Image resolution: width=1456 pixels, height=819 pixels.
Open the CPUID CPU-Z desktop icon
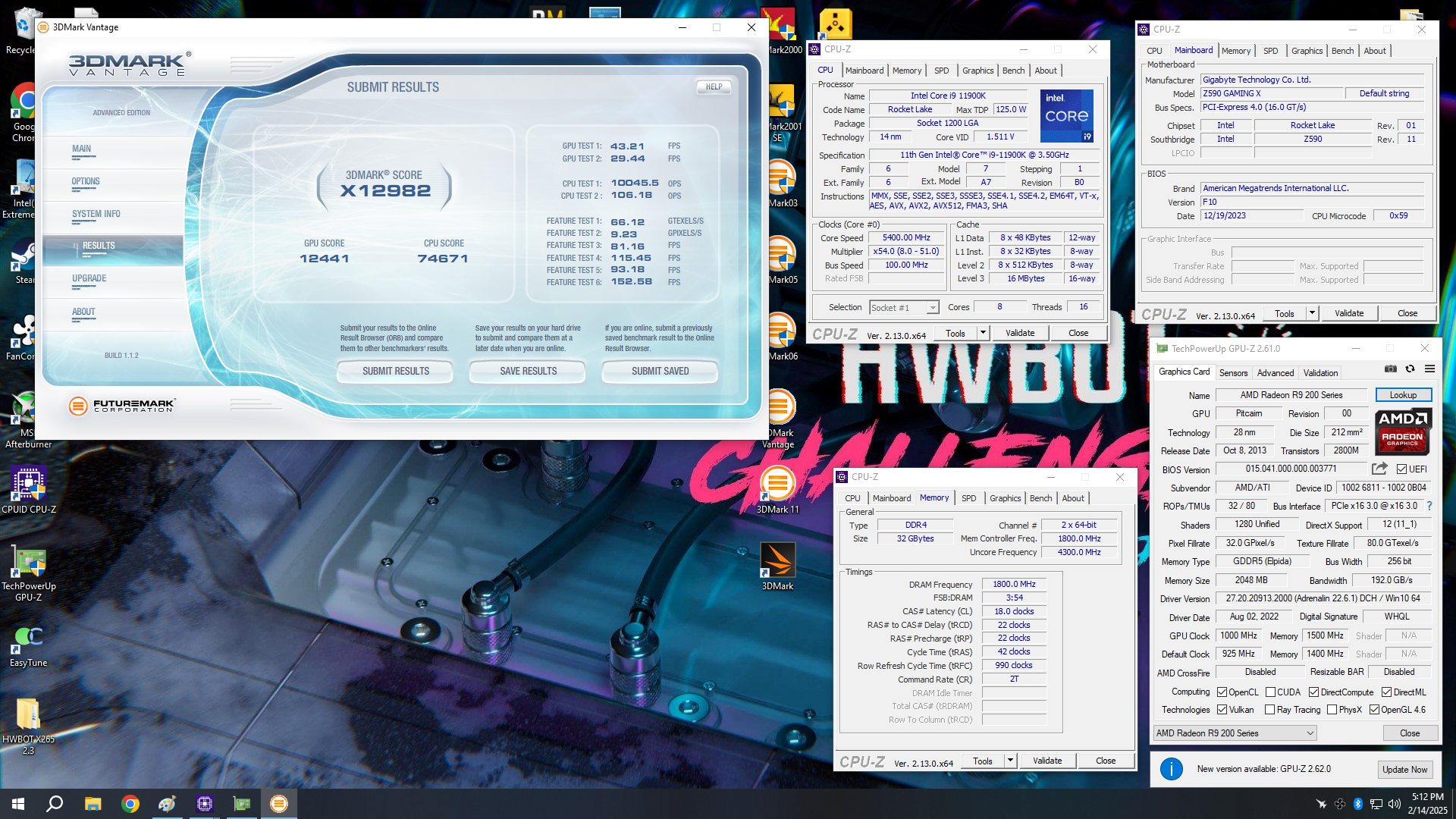[x=29, y=489]
